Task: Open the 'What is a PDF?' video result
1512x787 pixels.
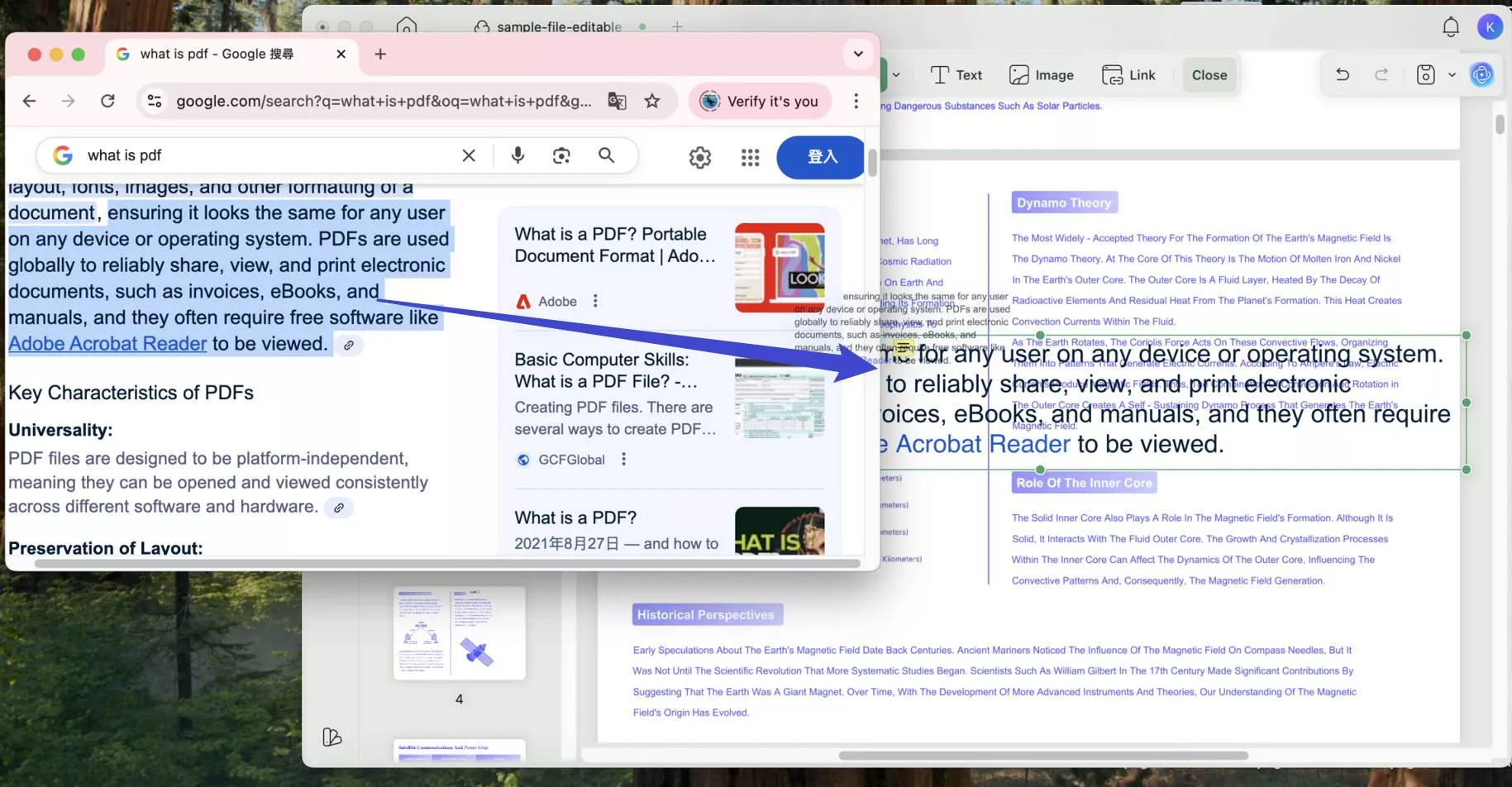Action: [x=575, y=518]
